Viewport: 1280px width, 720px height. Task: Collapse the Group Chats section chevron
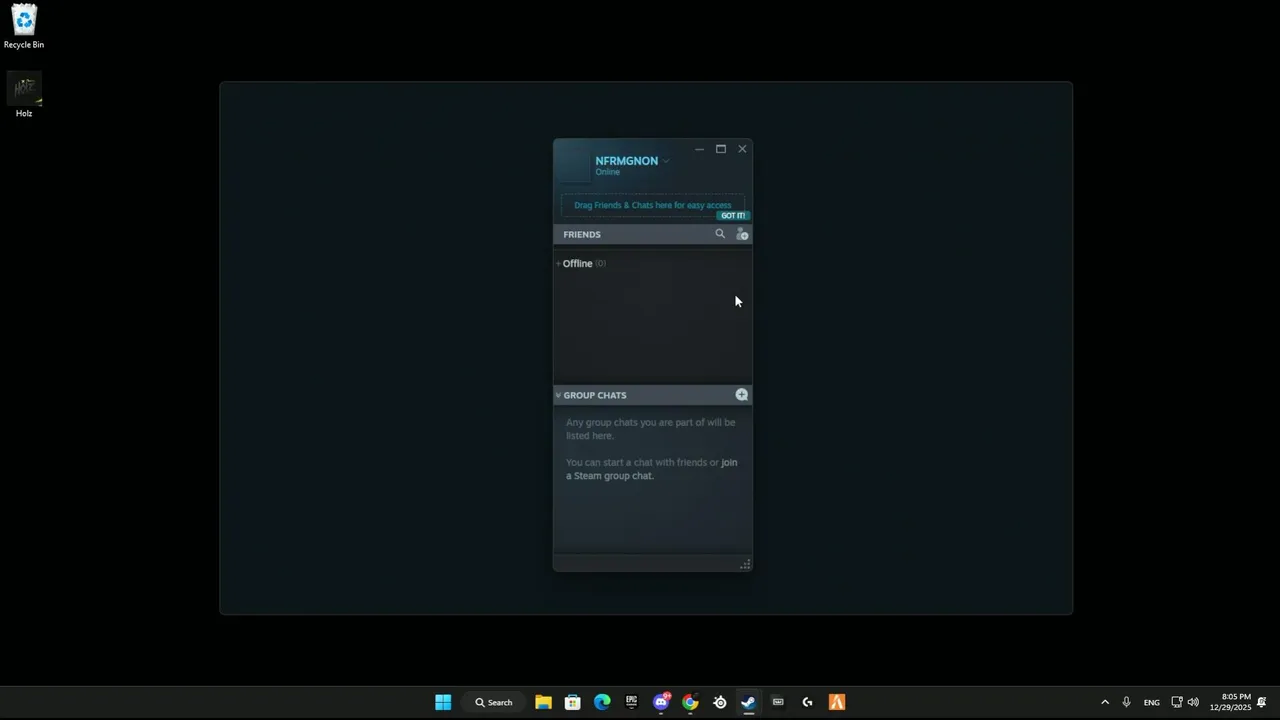pos(558,395)
